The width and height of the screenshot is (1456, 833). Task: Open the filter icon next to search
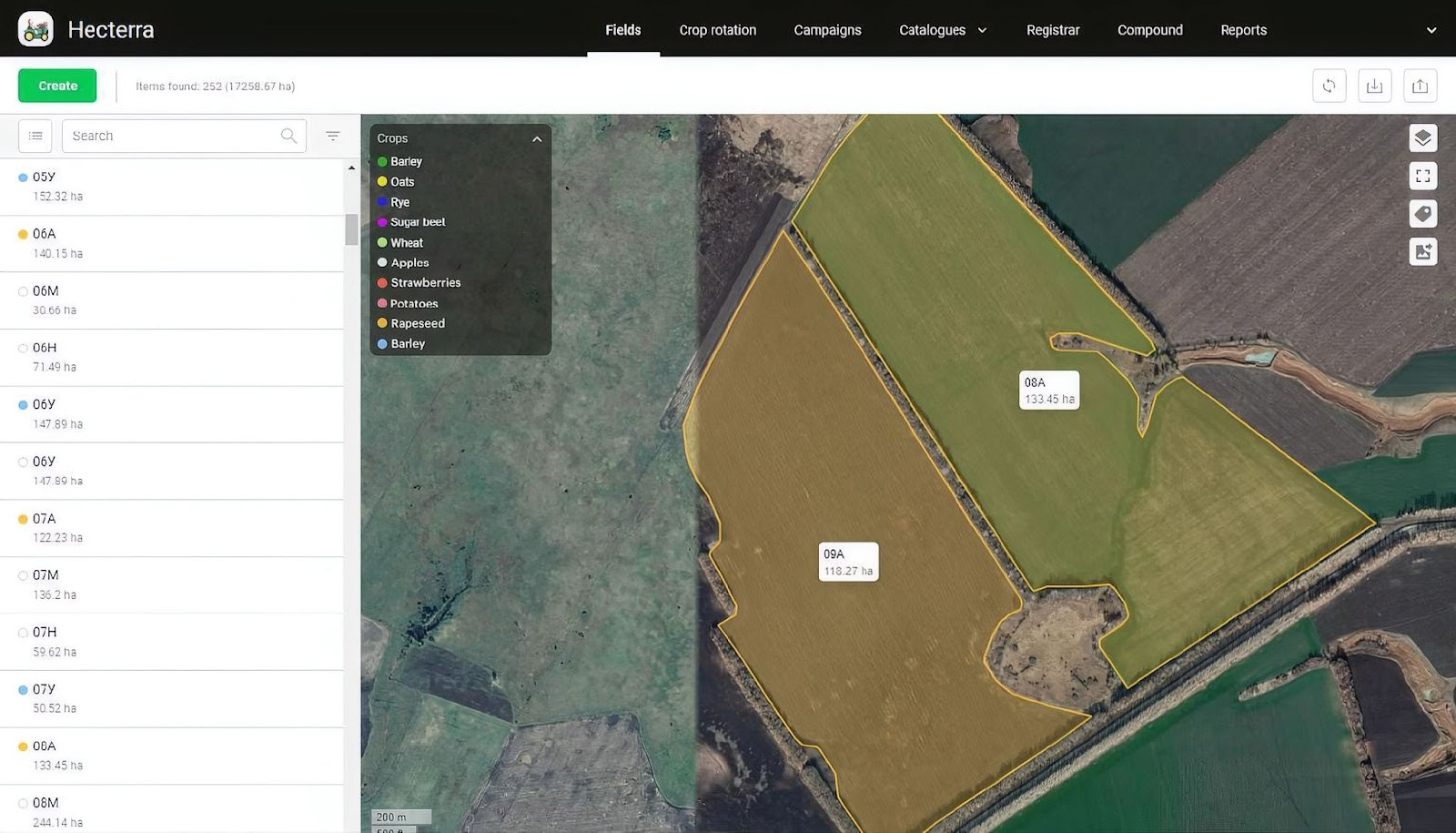(333, 136)
